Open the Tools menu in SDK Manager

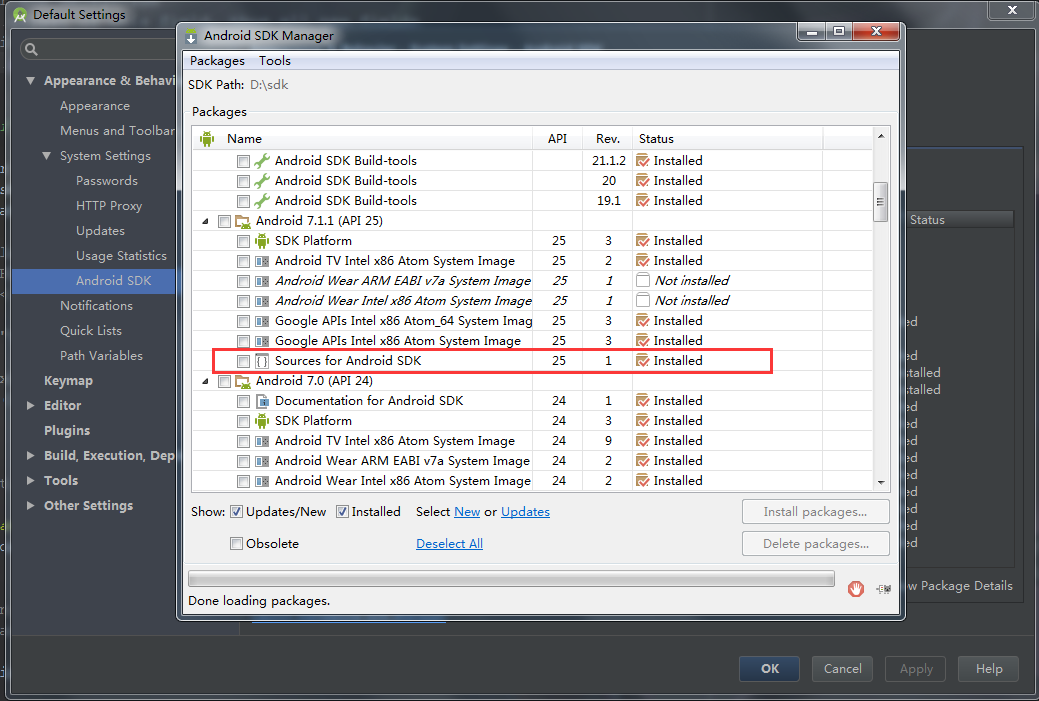pos(274,60)
